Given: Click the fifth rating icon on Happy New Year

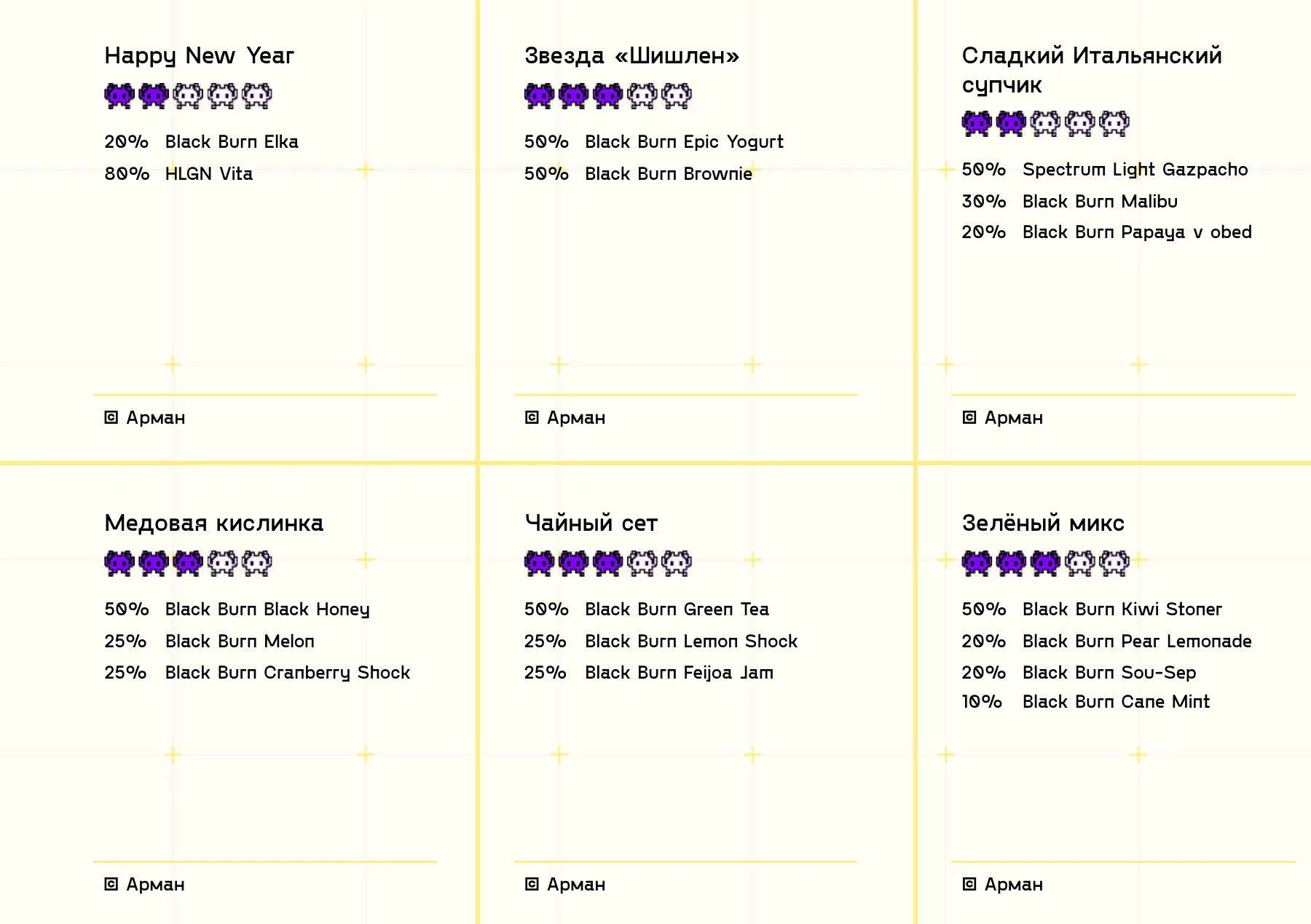Looking at the screenshot, I should tap(257, 96).
